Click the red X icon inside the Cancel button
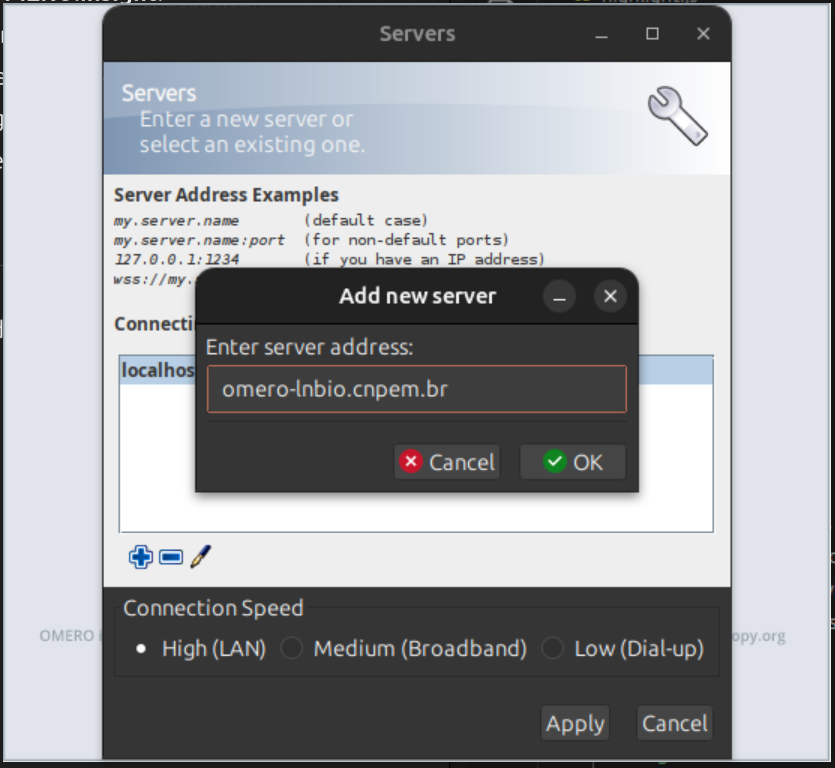 click(x=411, y=462)
